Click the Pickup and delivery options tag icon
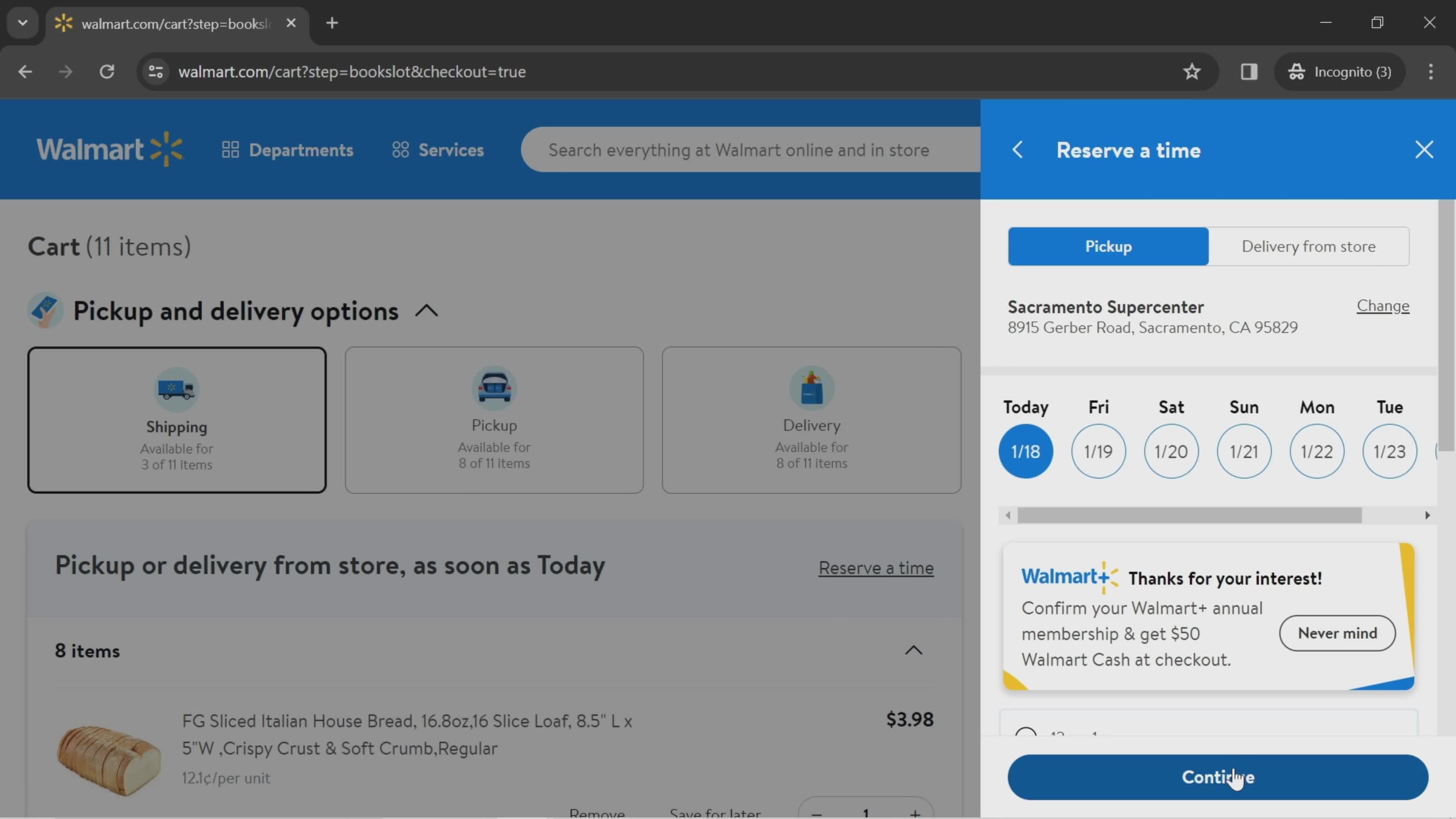 pyautogui.click(x=45, y=310)
